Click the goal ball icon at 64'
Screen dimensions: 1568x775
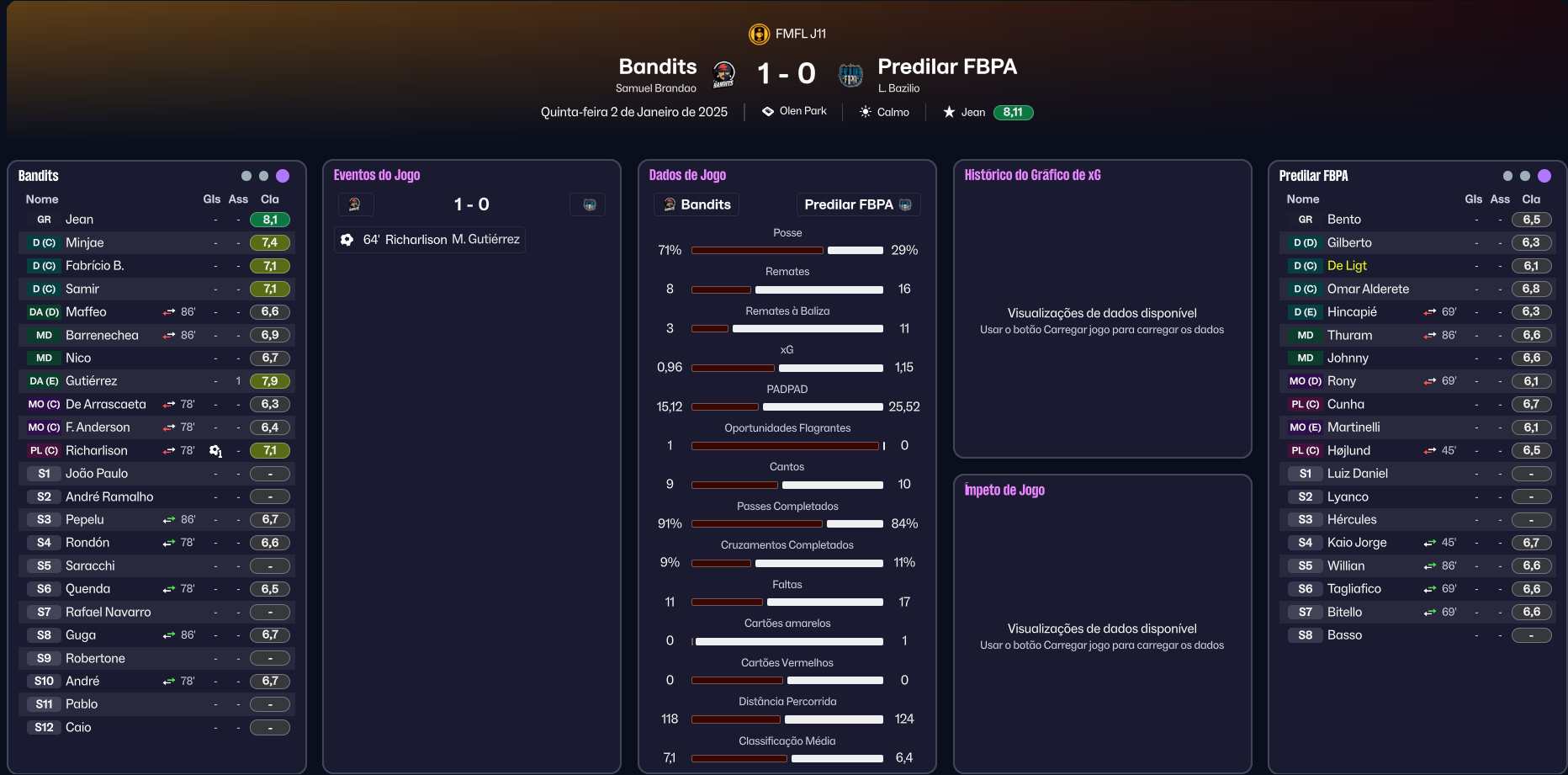pos(347,240)
